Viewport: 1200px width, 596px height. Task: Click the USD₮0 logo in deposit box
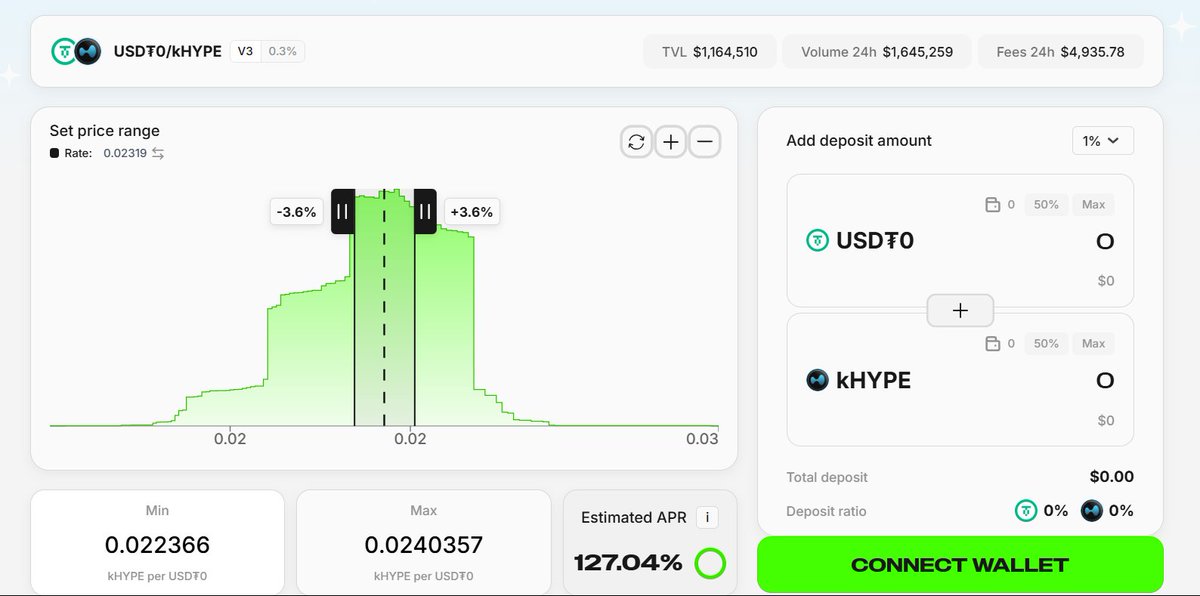[818, 240]
